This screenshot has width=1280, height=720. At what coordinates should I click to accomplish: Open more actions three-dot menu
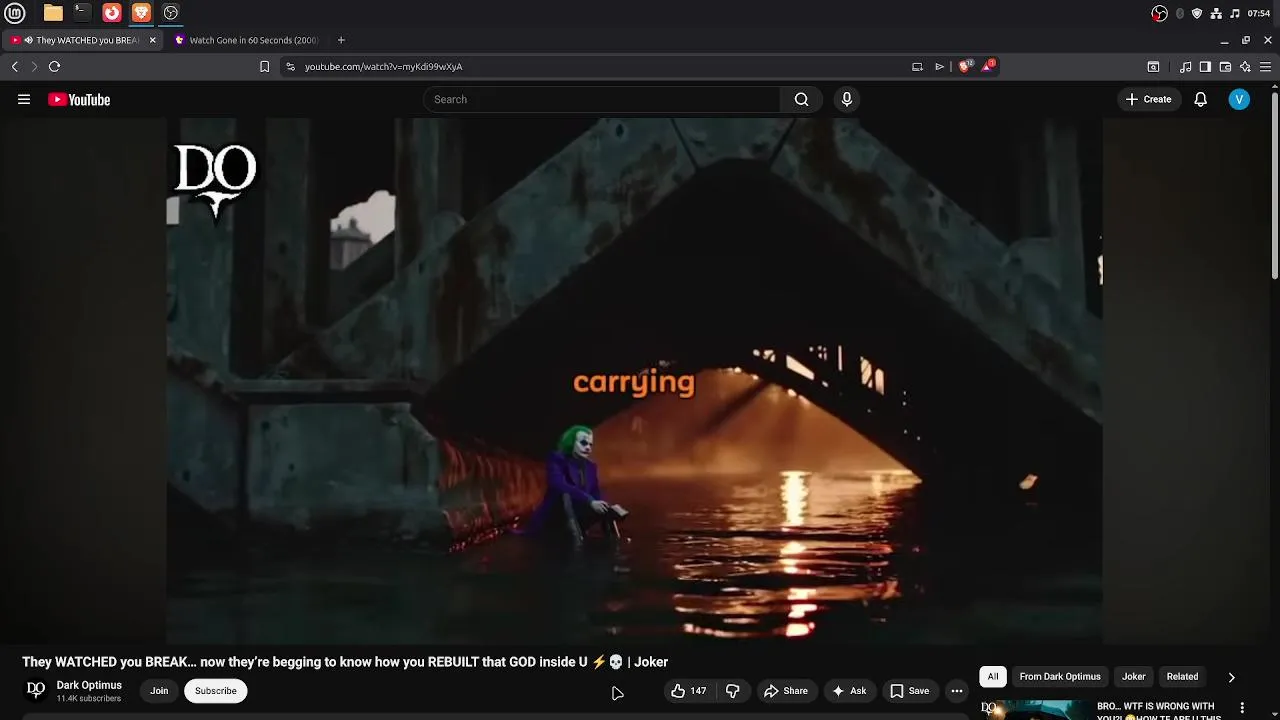pyautogui.click(x=957, y=691)
